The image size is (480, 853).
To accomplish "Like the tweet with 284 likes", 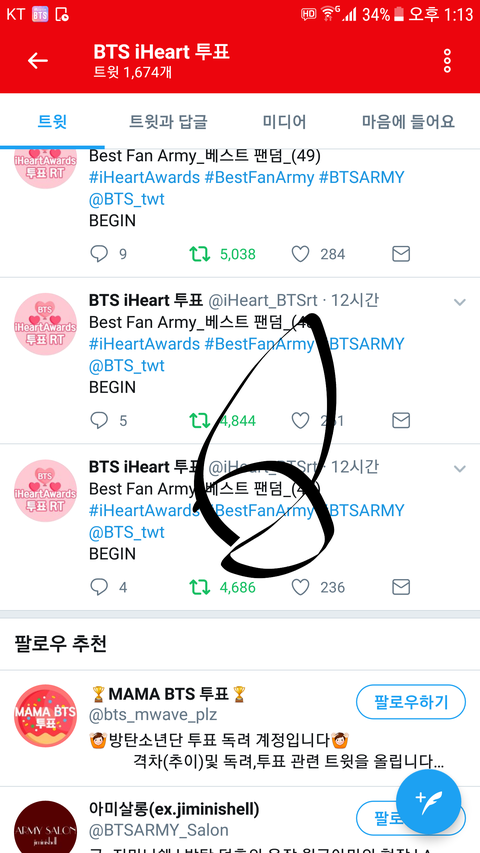I will pos(300,254).
